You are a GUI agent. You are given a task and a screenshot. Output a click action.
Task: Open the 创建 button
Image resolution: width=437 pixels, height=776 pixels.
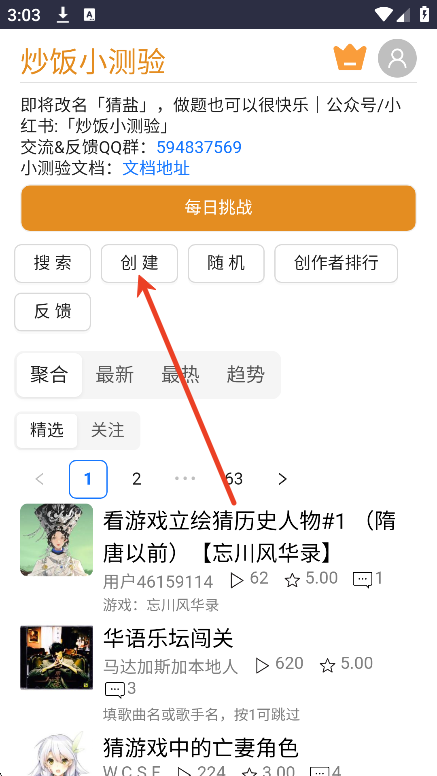click(x=140, y=263)
